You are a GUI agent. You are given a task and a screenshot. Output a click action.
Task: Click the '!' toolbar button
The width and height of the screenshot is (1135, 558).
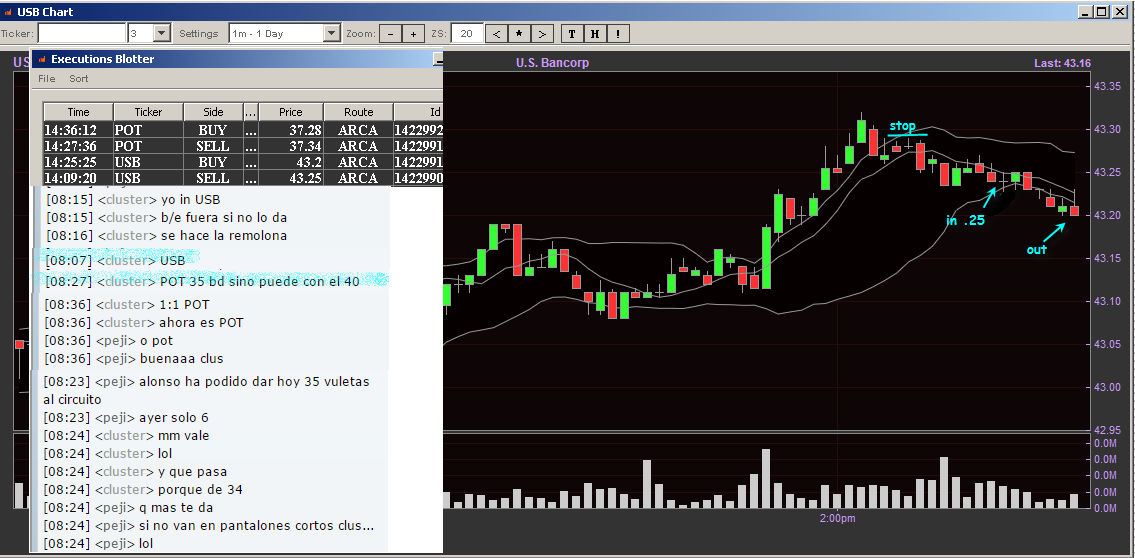(617, 33)
